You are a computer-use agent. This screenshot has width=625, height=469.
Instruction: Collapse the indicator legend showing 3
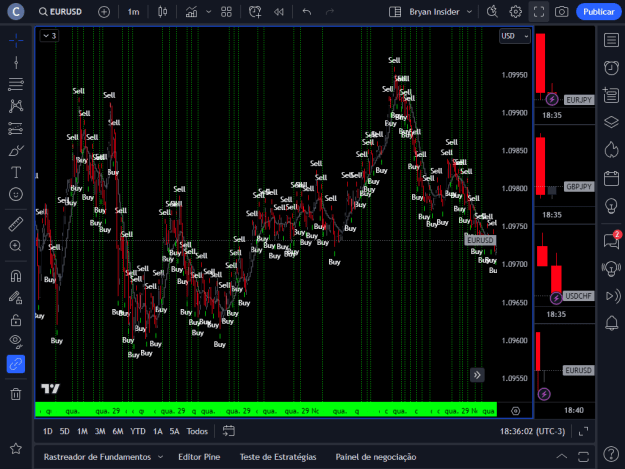[49, 36]
